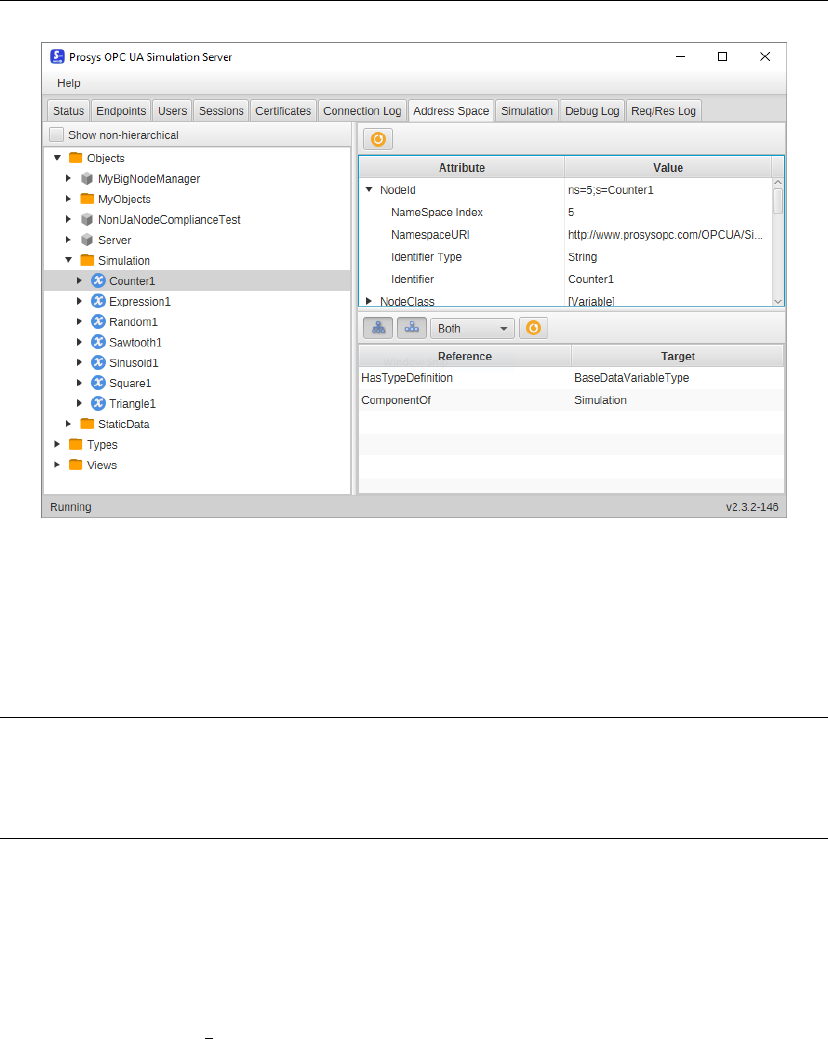Click the NonUaNodeComplianceTest cube icon

point(87,219)
